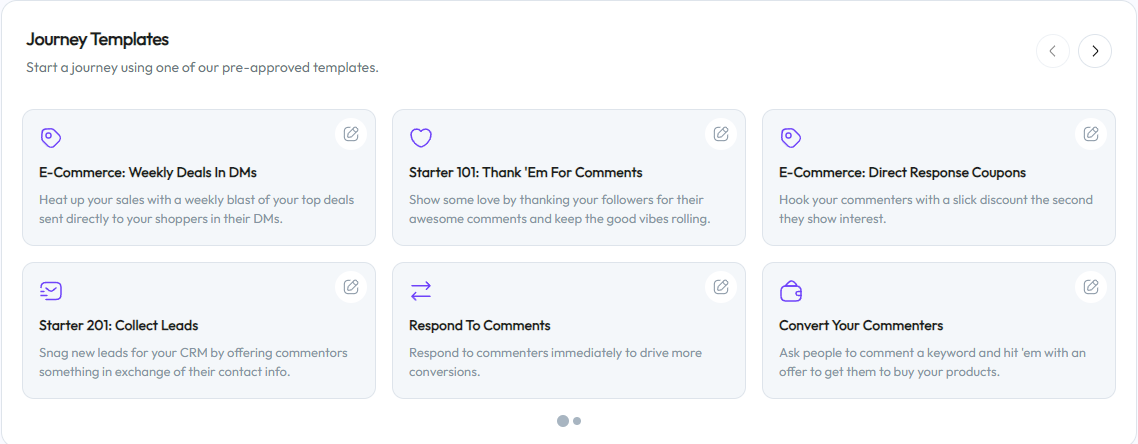
Task: Select Convert Your Commenters template title
Action: pos(861,325)
